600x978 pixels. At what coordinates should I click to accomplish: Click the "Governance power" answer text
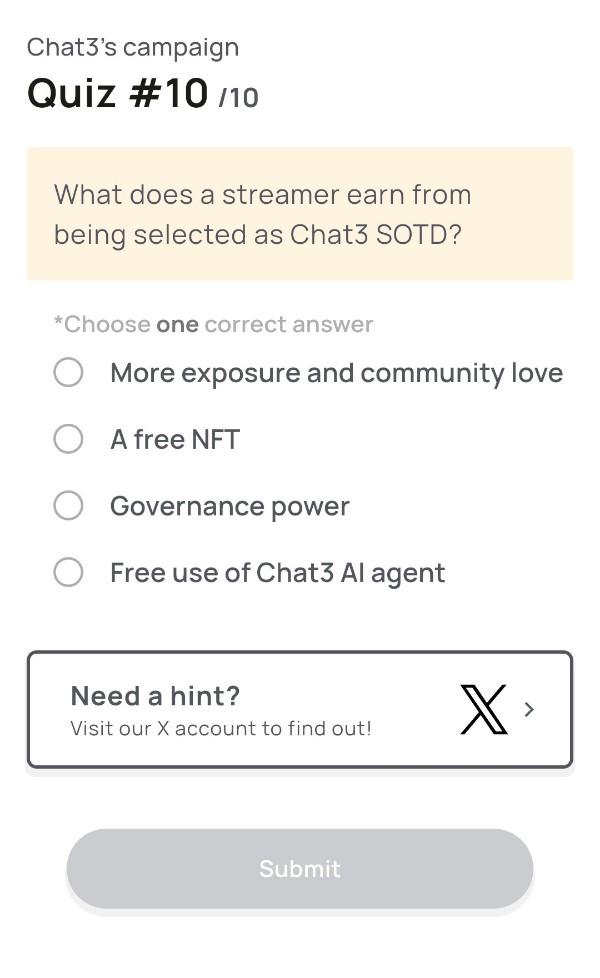[x=230, y=506]
